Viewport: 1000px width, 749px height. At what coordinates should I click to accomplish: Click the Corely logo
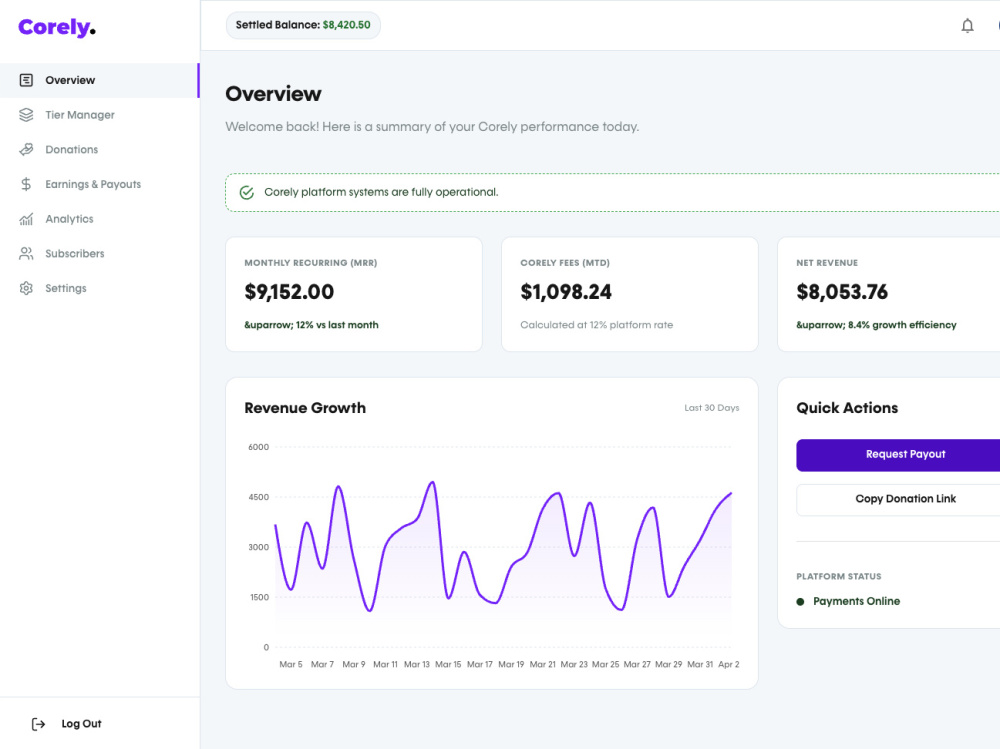pos(57,27)
